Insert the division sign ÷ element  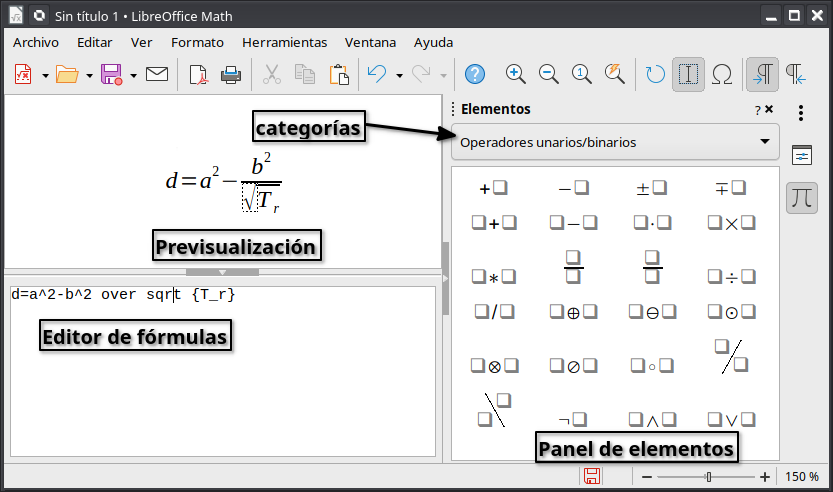(x=732, y=277)
